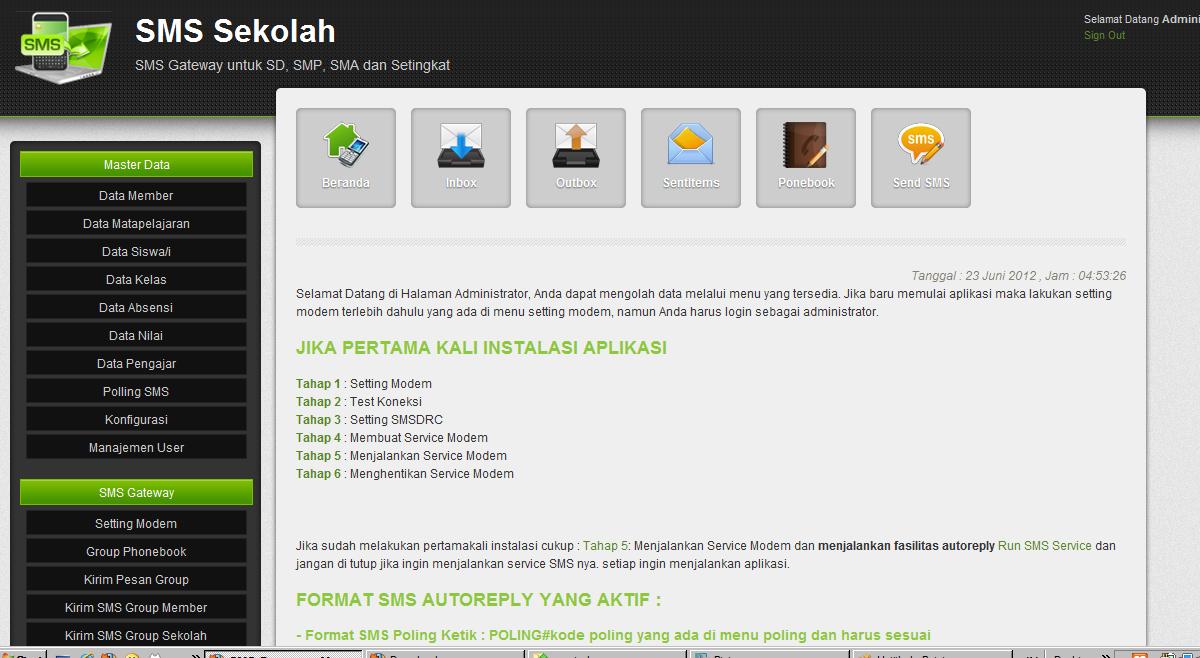Click the Master Data section header
Image resolution: width=1200 pixels, height=658 pixels.
tap(136, 165)
